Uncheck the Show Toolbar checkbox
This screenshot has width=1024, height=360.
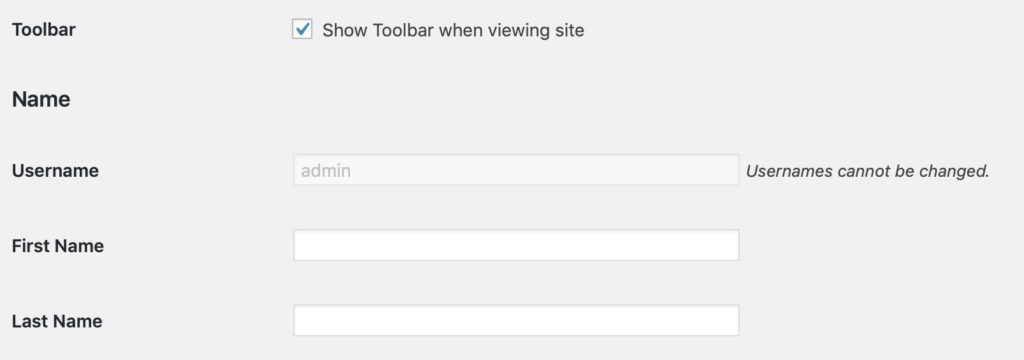(302, 29)
